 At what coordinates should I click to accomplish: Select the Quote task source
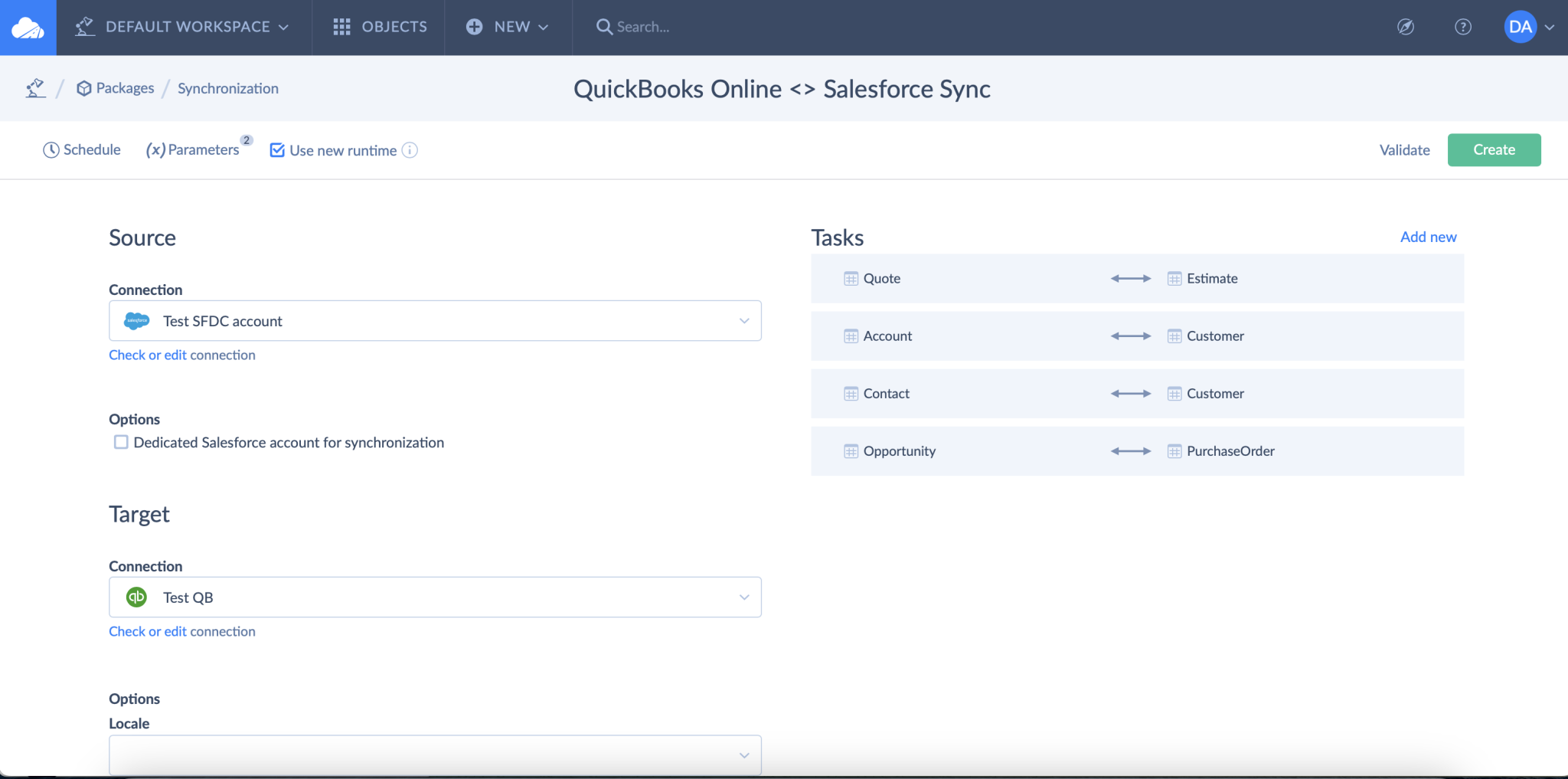point(882,279)
